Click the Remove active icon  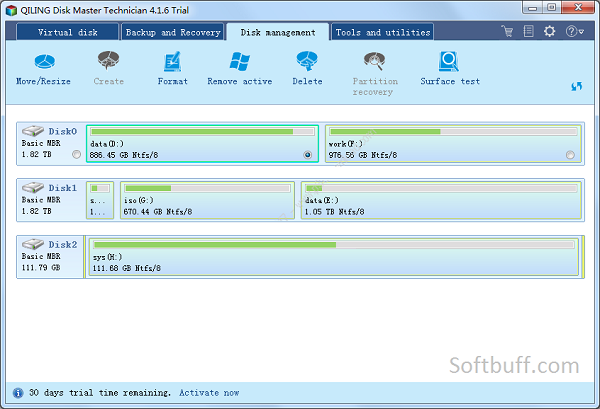pos(240,61)
